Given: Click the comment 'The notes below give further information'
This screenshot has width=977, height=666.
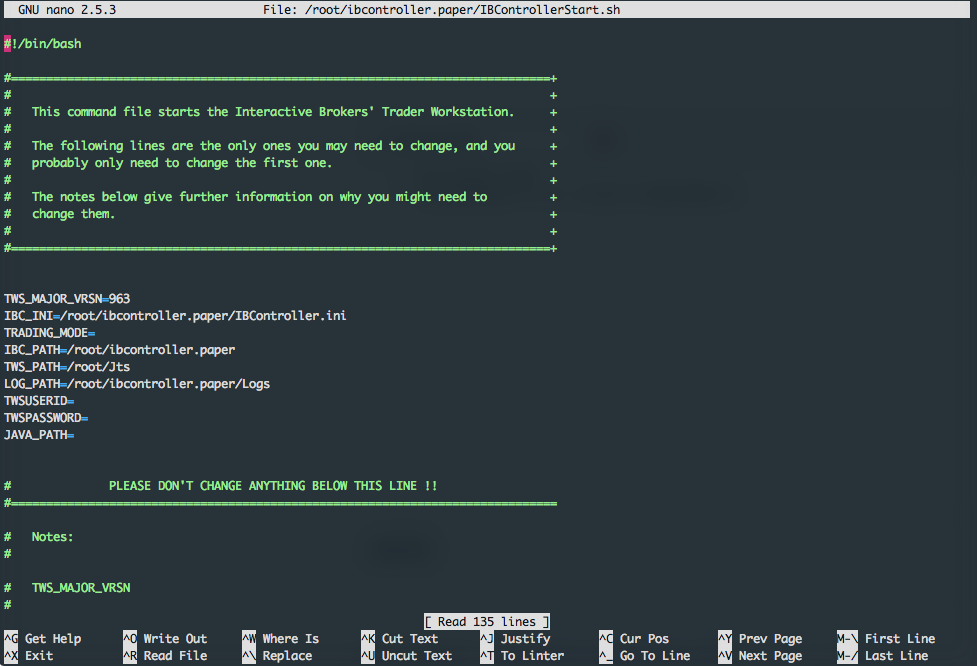Looking at the screenshot, I should coord(259,197).
